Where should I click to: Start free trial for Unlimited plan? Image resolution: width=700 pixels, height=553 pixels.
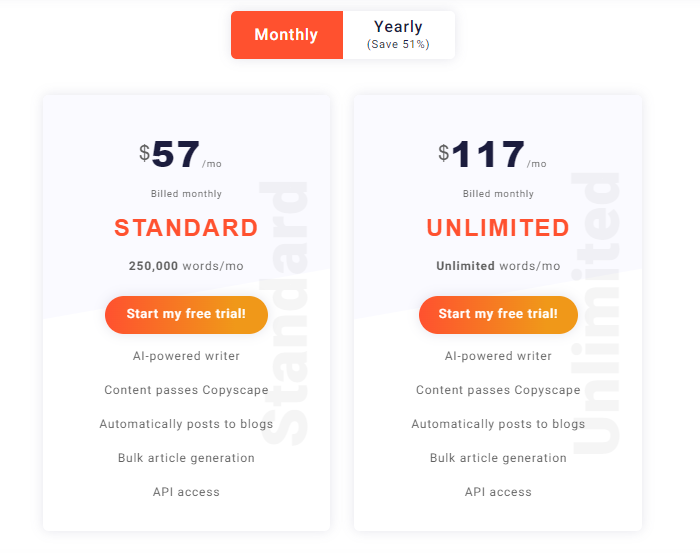coord(498,314)
